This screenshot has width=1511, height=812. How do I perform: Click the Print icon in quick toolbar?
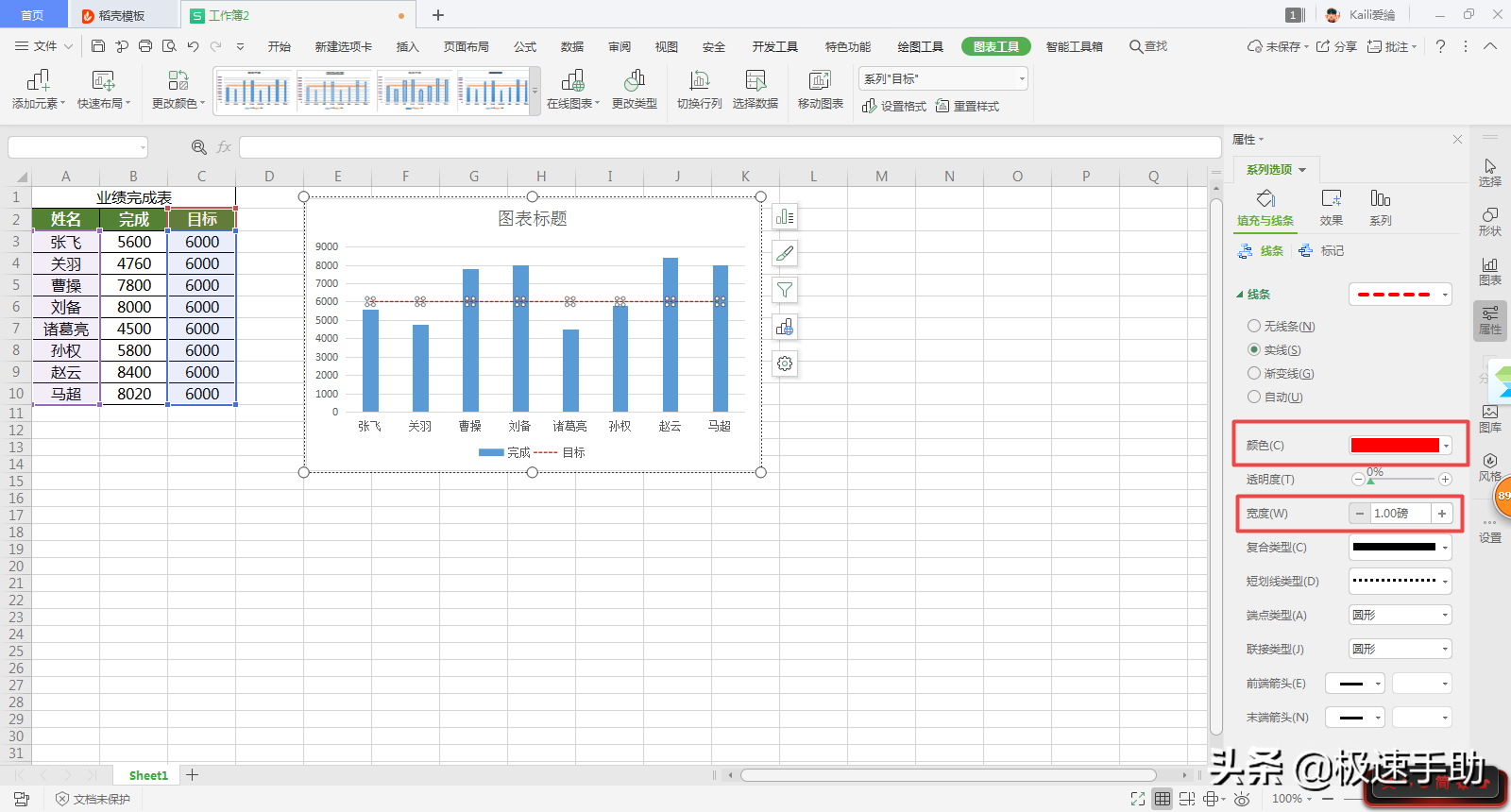coord(145,46)
